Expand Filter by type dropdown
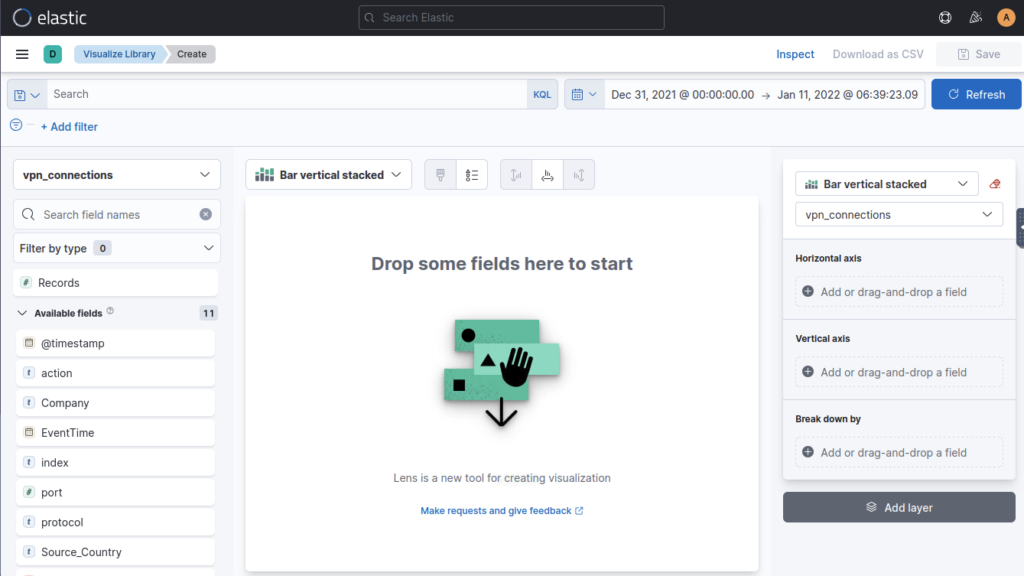The height and width of the screenshot is (576, 1024). [117, 248]
